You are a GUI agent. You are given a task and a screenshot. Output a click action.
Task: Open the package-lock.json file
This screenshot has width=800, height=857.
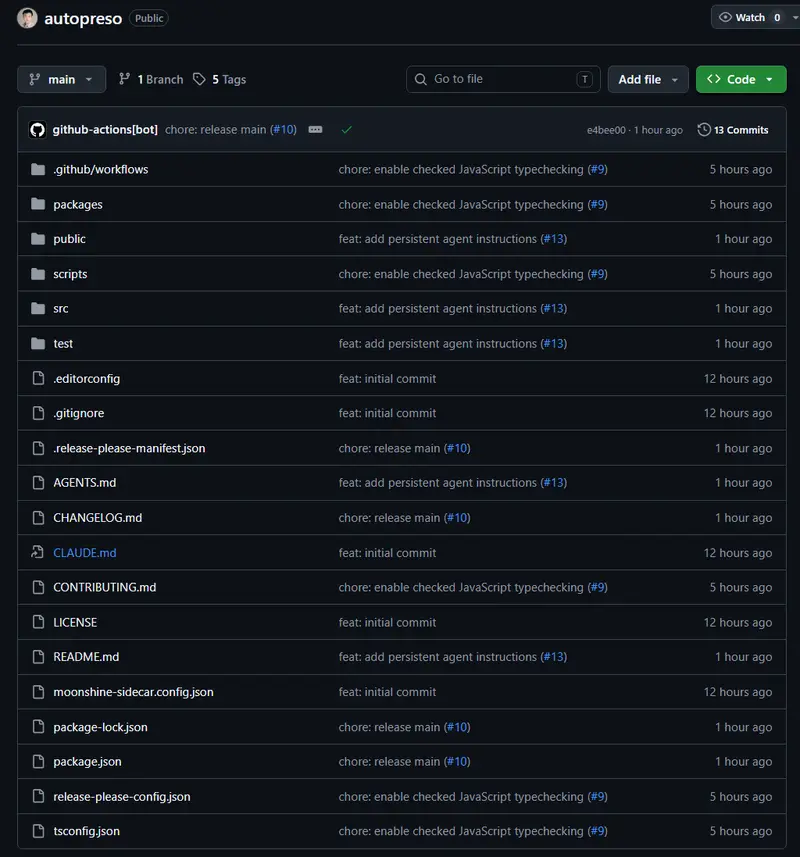(101, 727)
